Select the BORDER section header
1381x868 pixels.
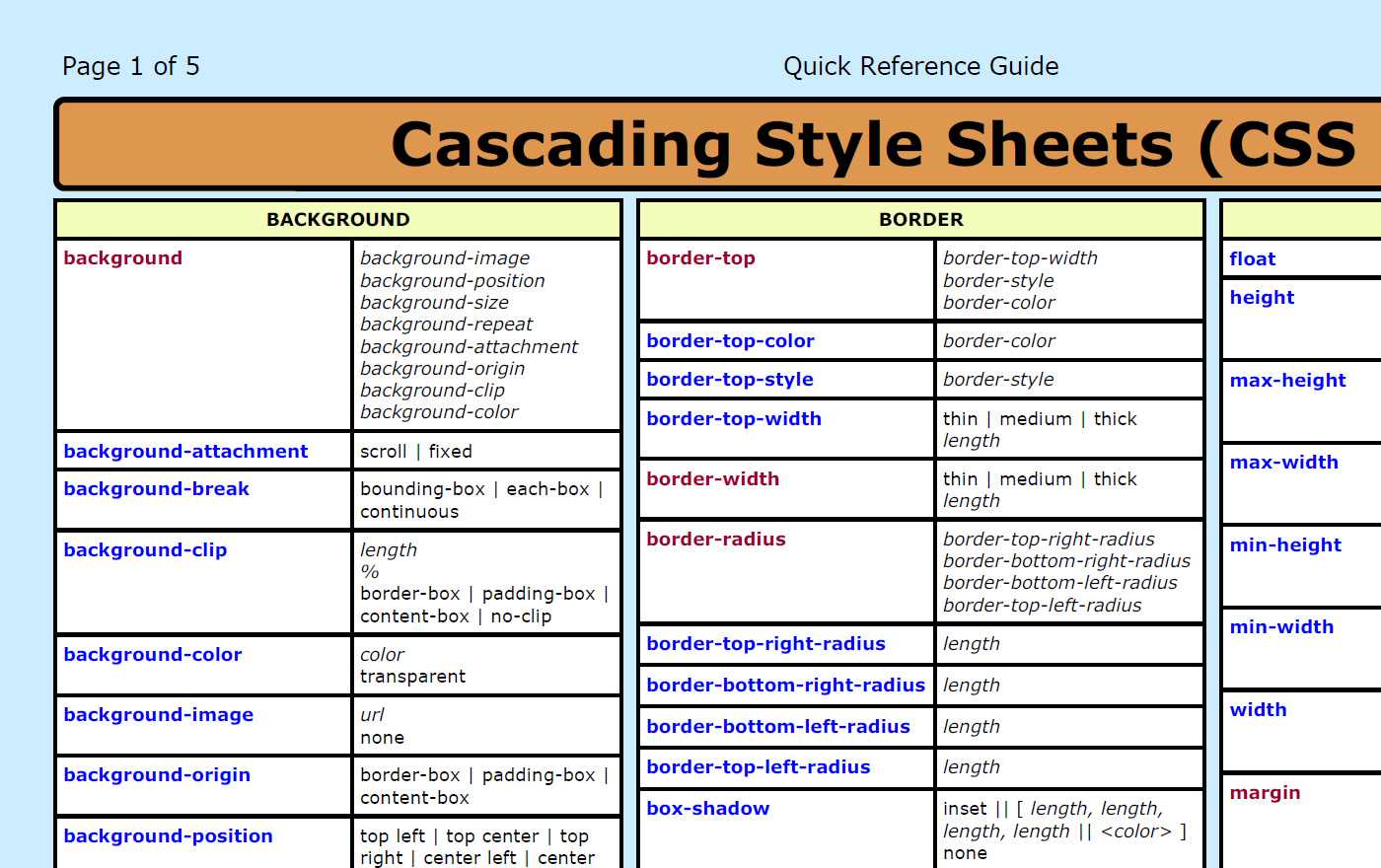point(921,220)
